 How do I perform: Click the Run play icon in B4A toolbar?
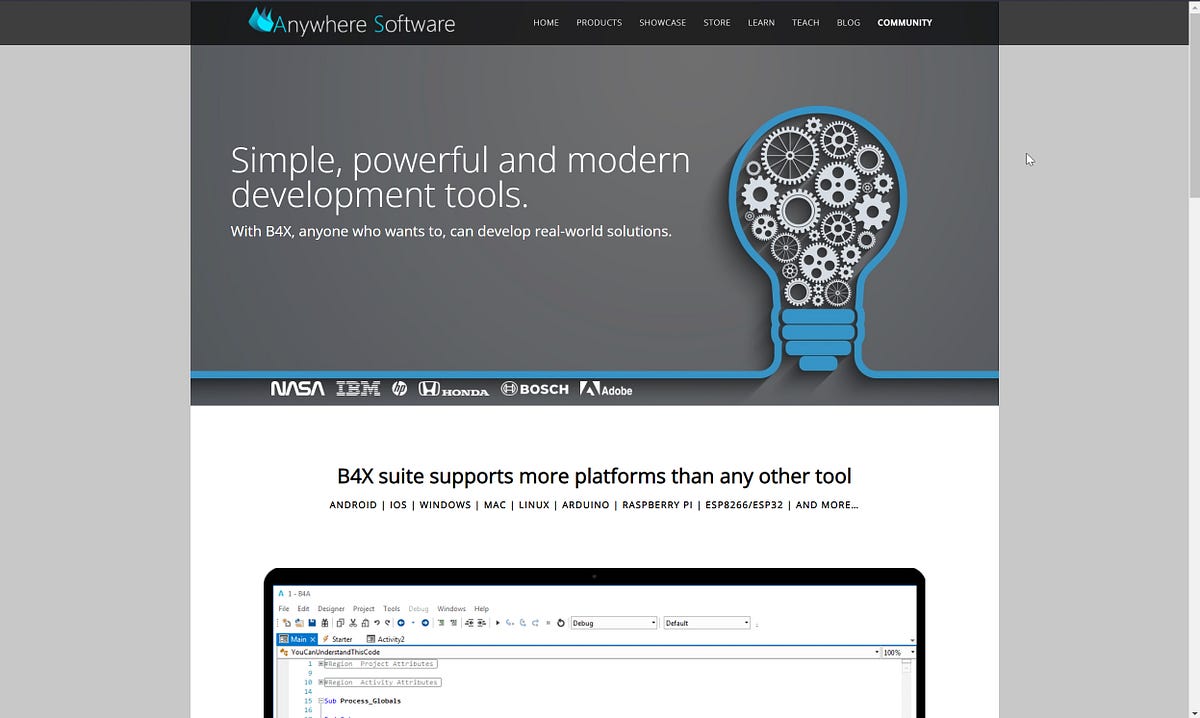pyautogui.click(x=497, y=623)
